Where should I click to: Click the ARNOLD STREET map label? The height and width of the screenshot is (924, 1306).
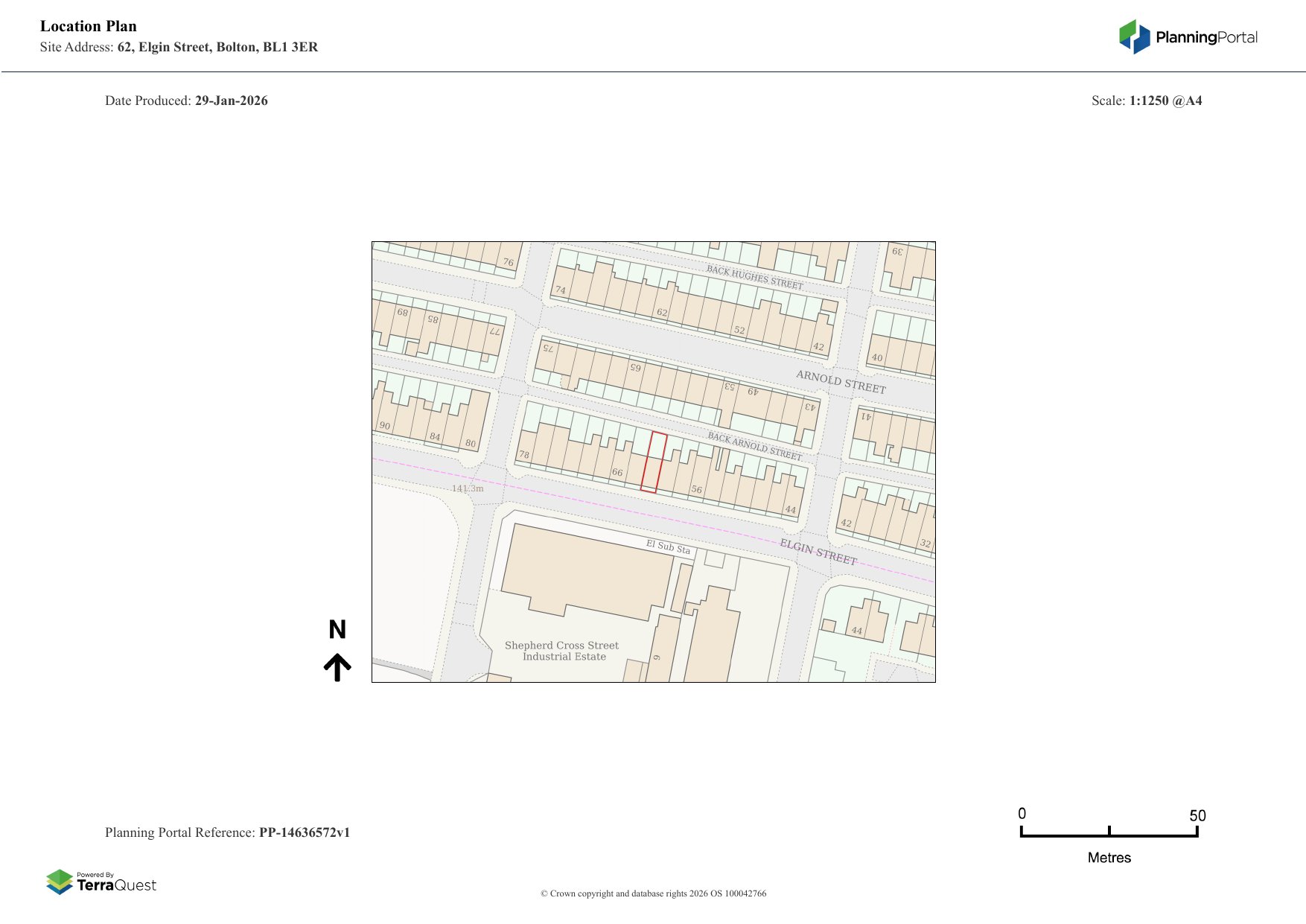[841, 382]
